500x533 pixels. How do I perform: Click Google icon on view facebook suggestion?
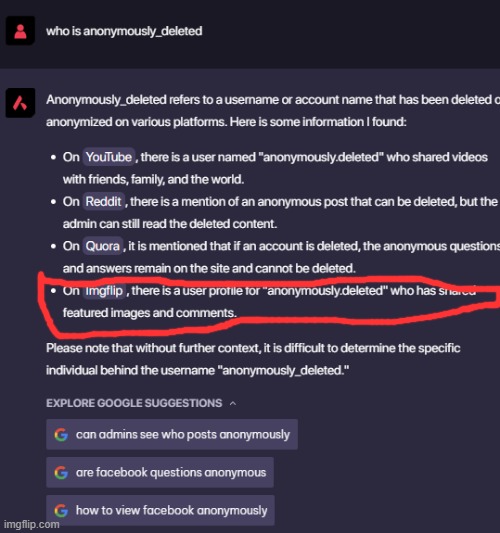[61, 511]
